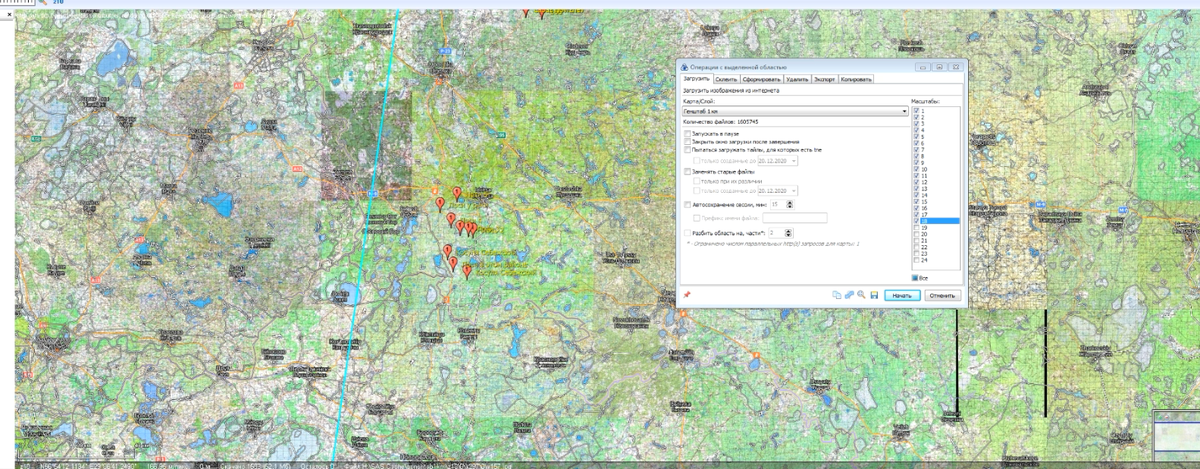Switch to the 'Удалить' tab
The width and height of the screenshot is (1200, 469).
tap(797, 79)
